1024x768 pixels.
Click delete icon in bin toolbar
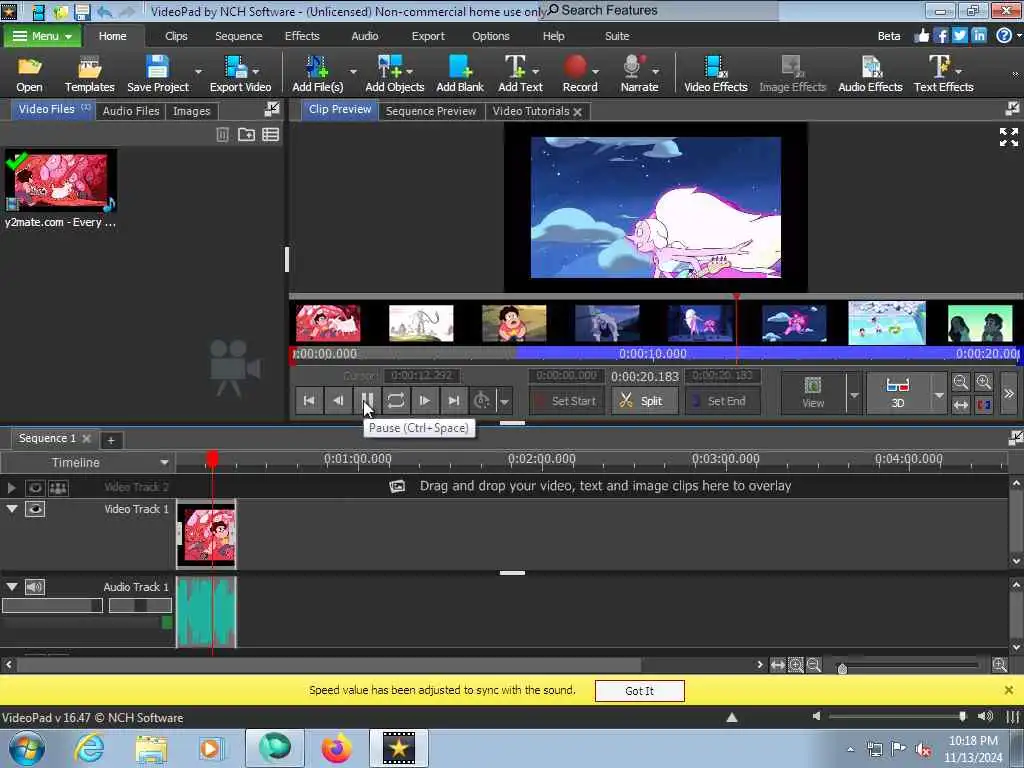(x=223, y=135)
